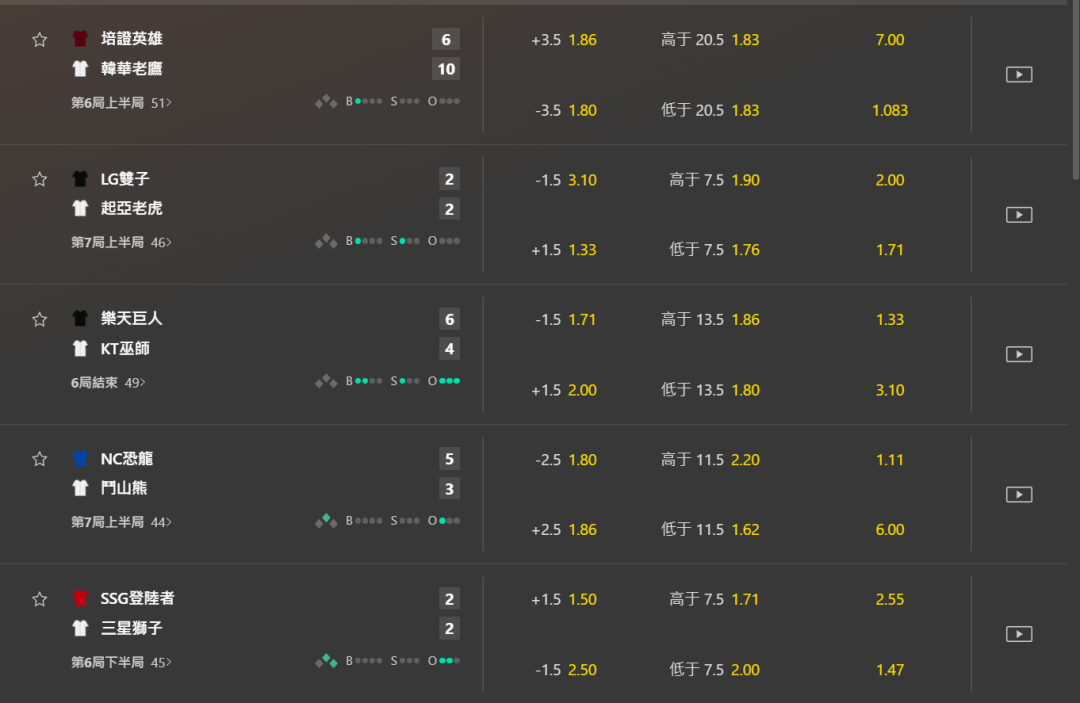
Task: Select +3.5 handicap odds 1.86
Action: [563, 40]
